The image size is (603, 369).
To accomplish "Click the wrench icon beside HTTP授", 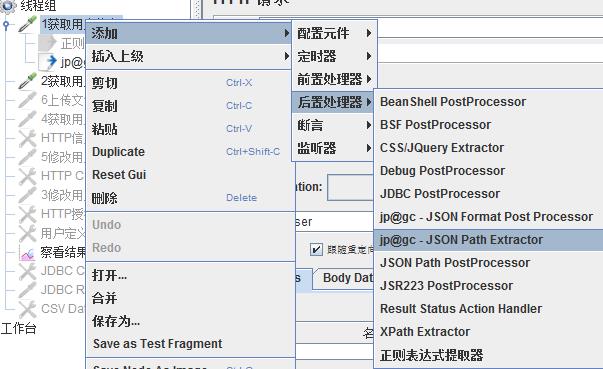I will point(28,214).
